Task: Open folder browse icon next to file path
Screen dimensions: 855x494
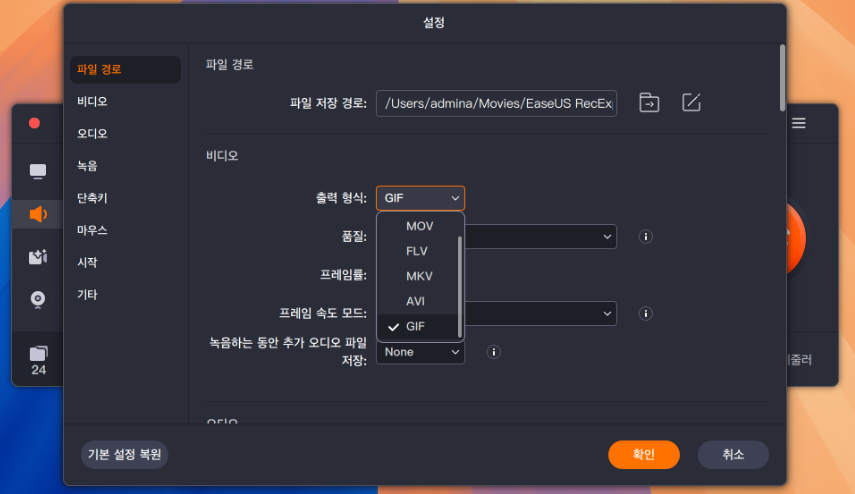Action: click(649, 103)
